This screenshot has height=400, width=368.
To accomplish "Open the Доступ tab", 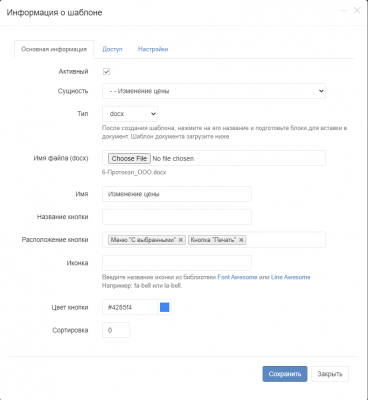I will pos(112,49).
